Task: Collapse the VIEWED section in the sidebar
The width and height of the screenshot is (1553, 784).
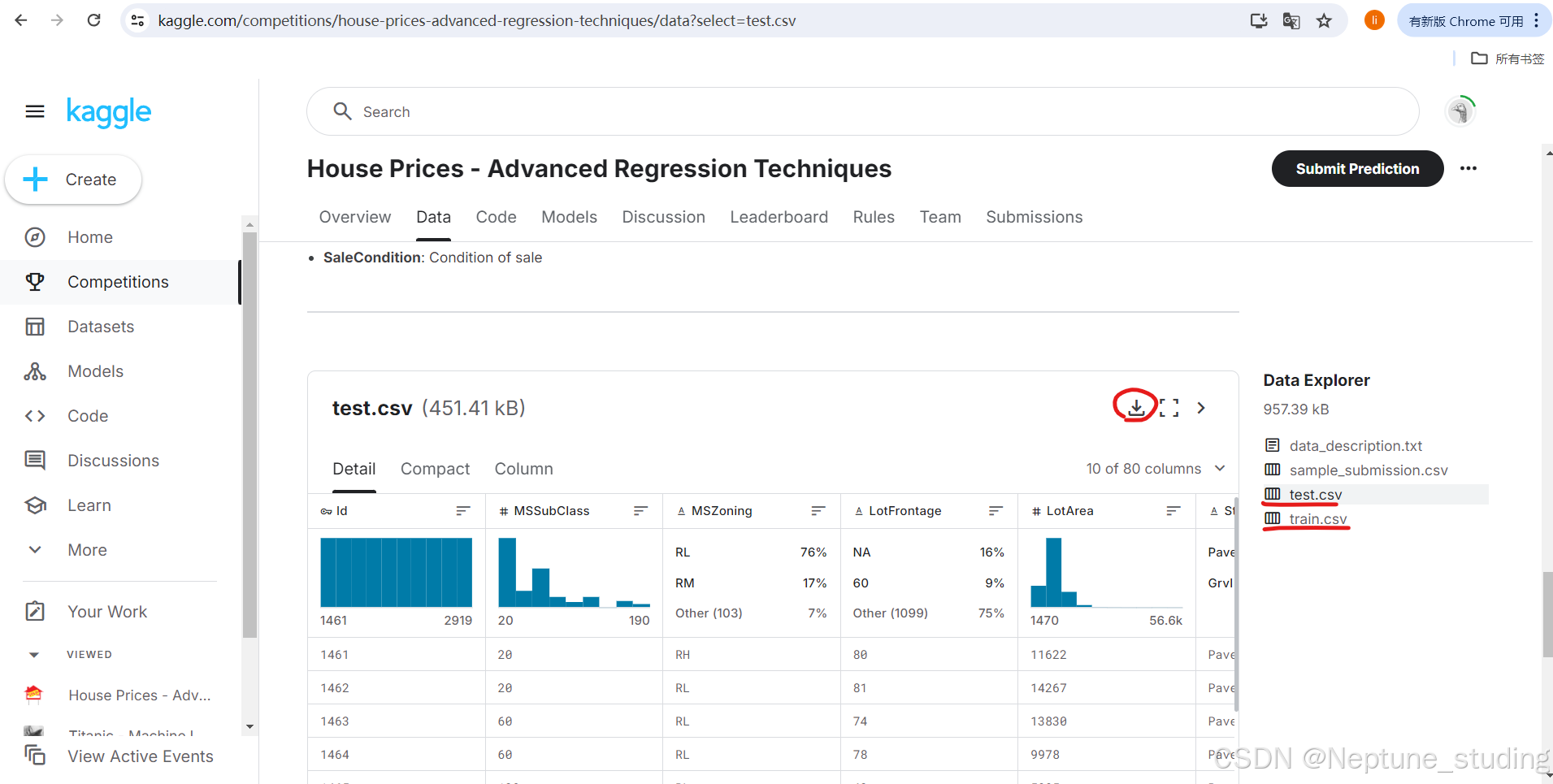Action: click(x=34, y=655)
